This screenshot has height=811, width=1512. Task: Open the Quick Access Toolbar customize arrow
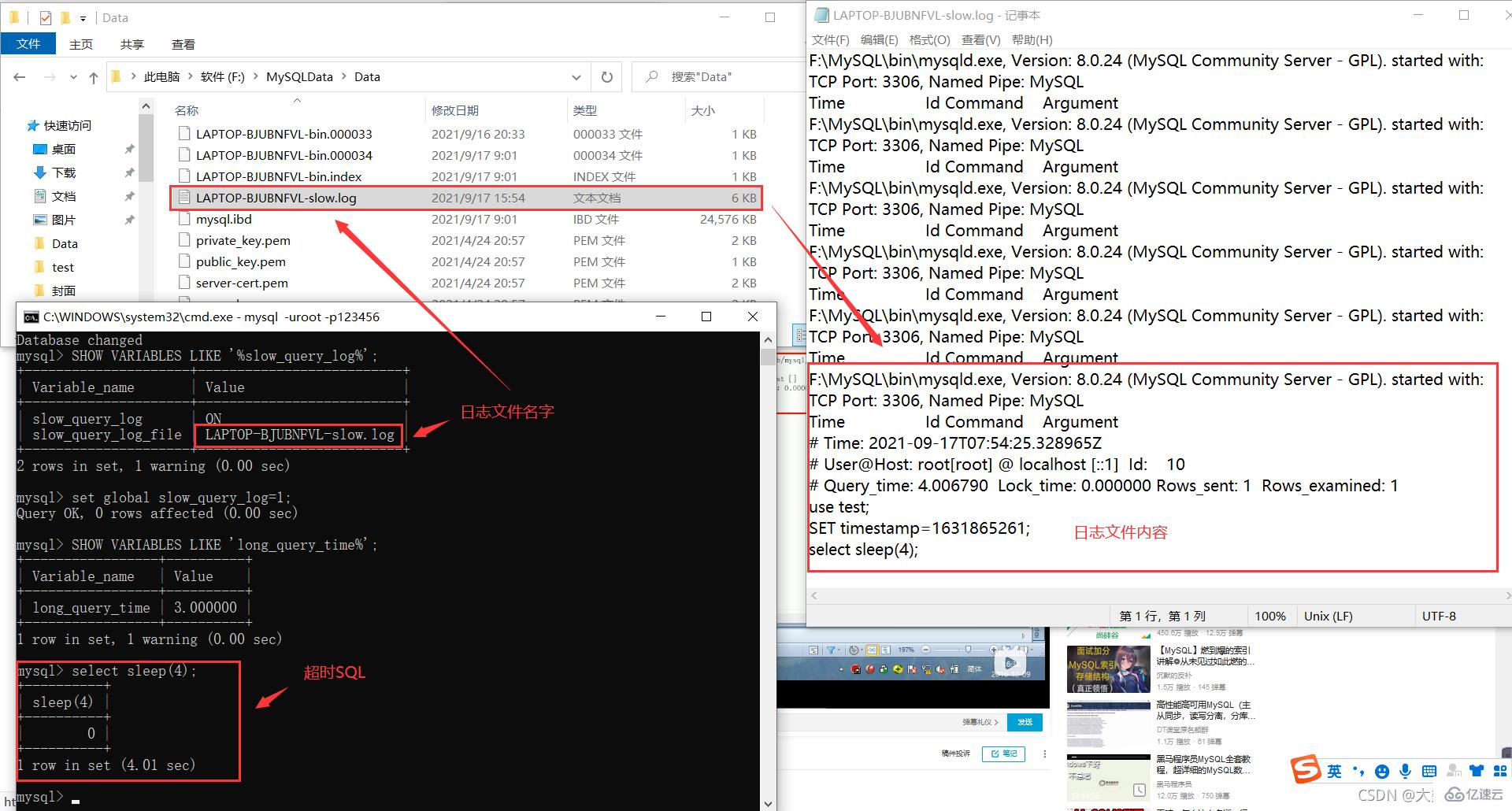[x=83, y=17]
